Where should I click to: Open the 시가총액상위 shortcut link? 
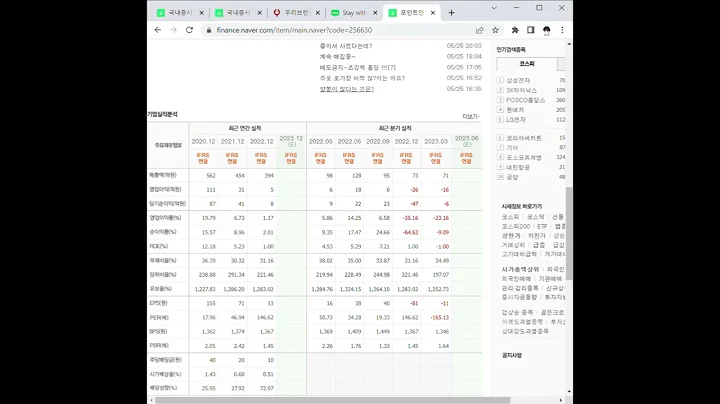(x=520, y=269)
